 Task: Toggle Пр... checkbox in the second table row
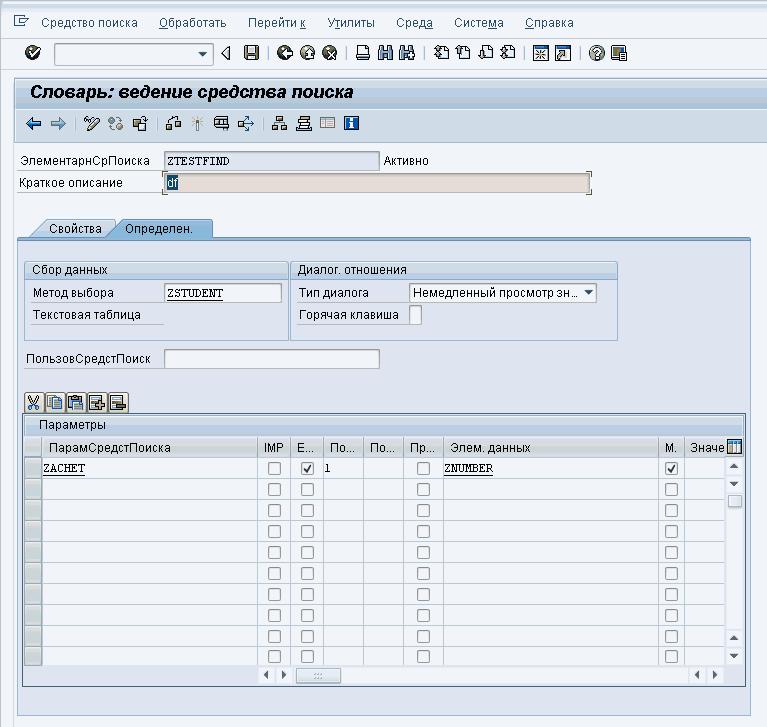pos(423,489)
